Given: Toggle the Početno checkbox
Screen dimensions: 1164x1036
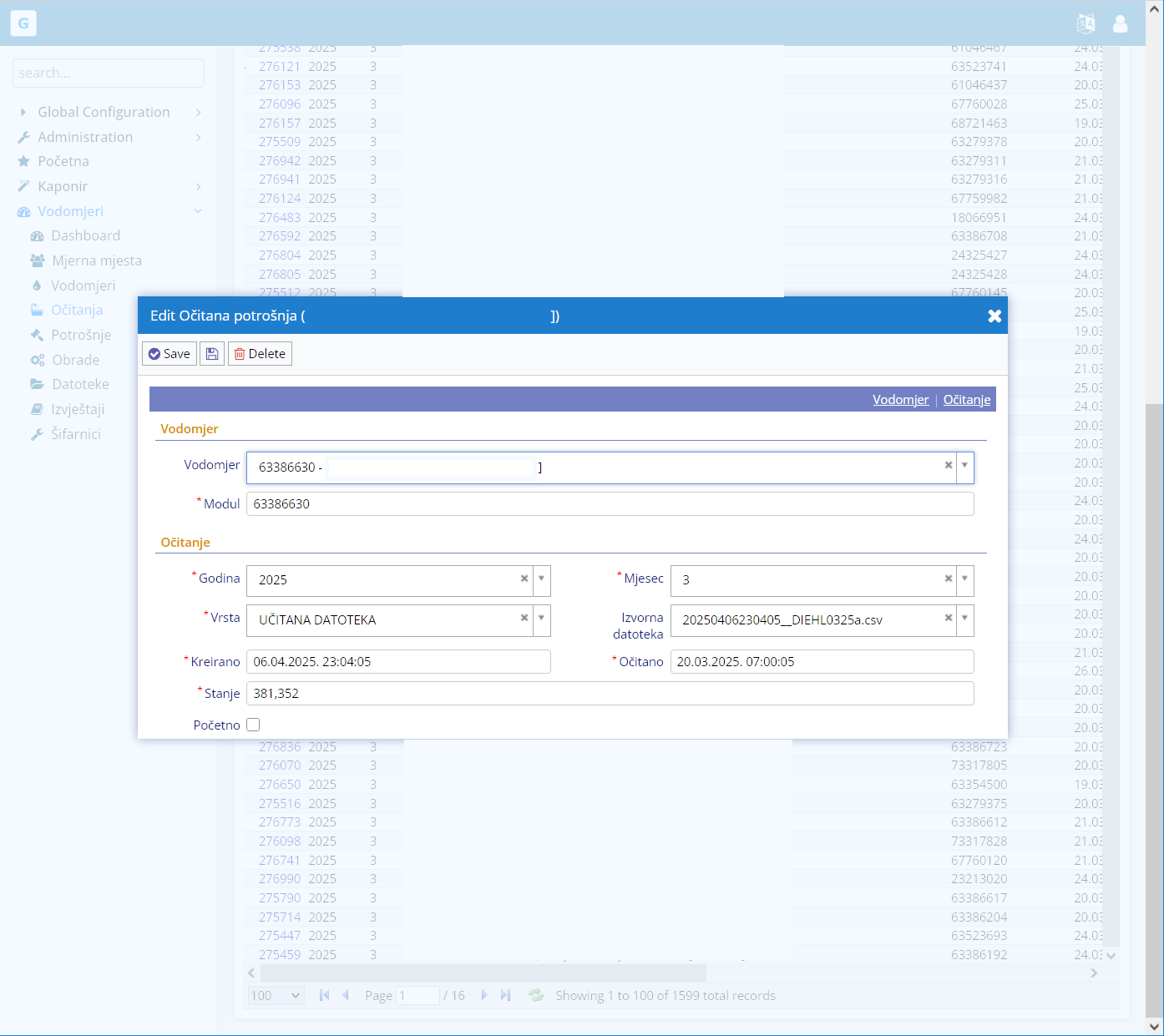Looking at the screenshot, I should 253,725.
